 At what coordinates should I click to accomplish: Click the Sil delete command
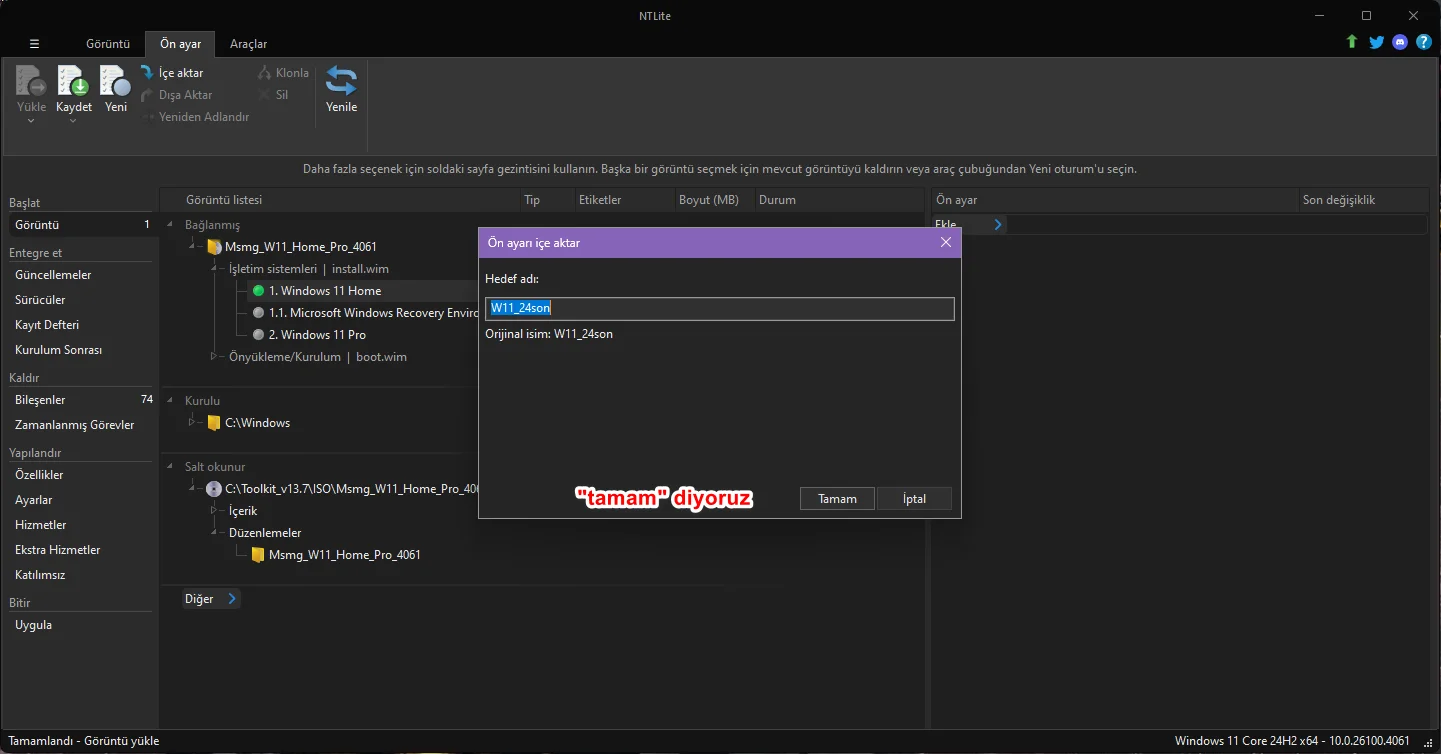(273, 95)
